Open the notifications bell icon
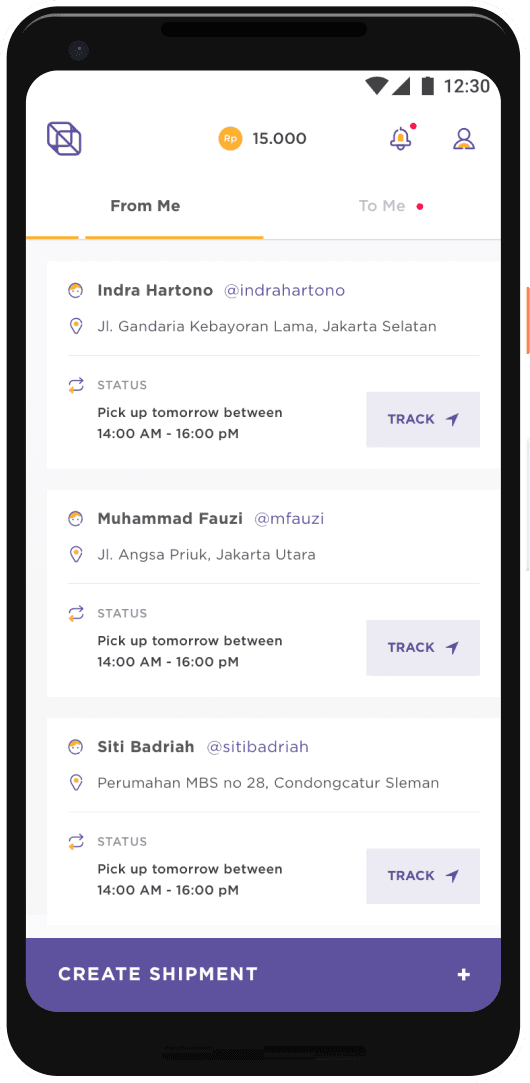The width and height of the screenshot is (530, 1083). click(401, 138)
